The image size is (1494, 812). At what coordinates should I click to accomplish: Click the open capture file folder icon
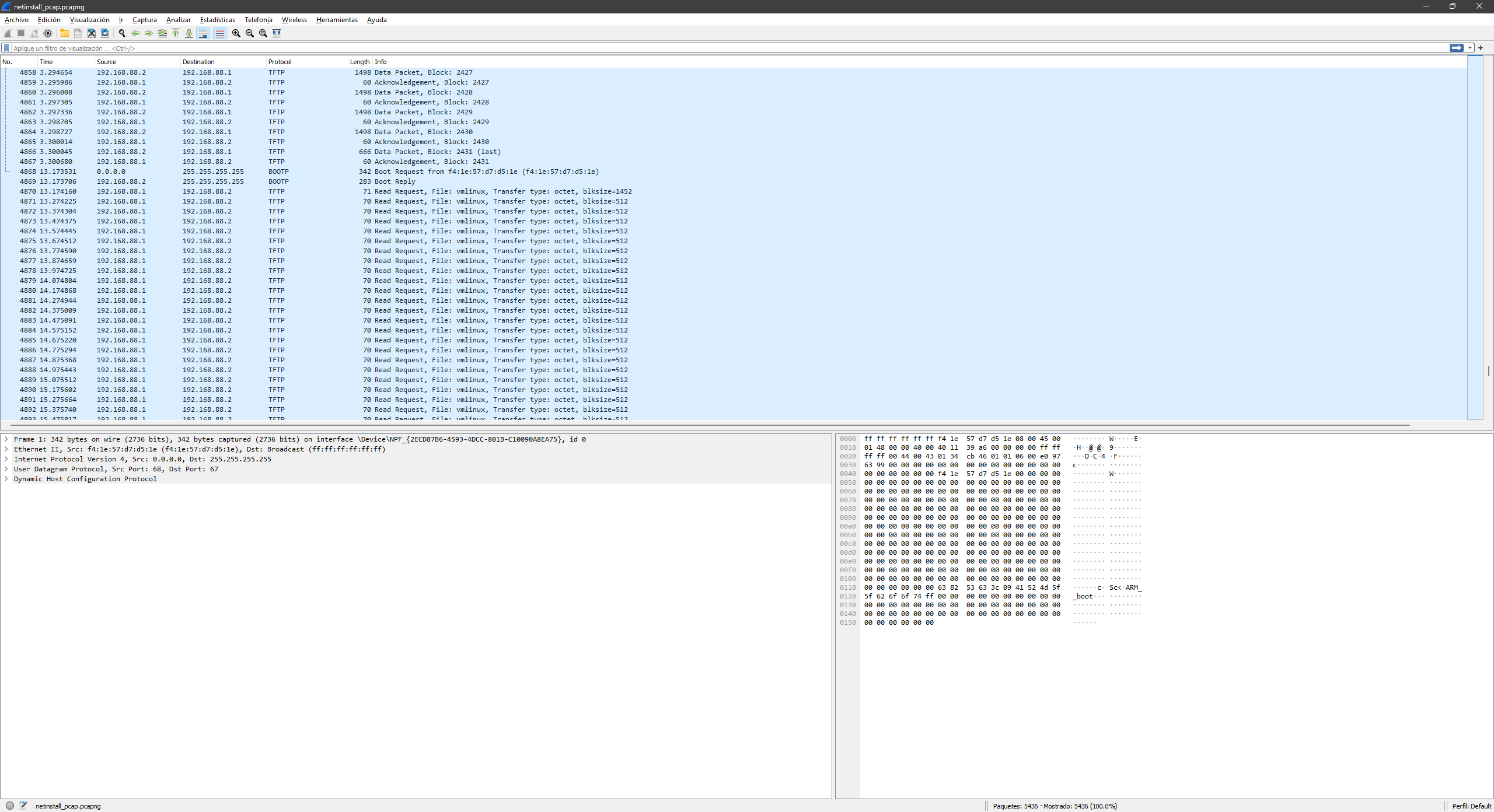[x=65, y=33]
